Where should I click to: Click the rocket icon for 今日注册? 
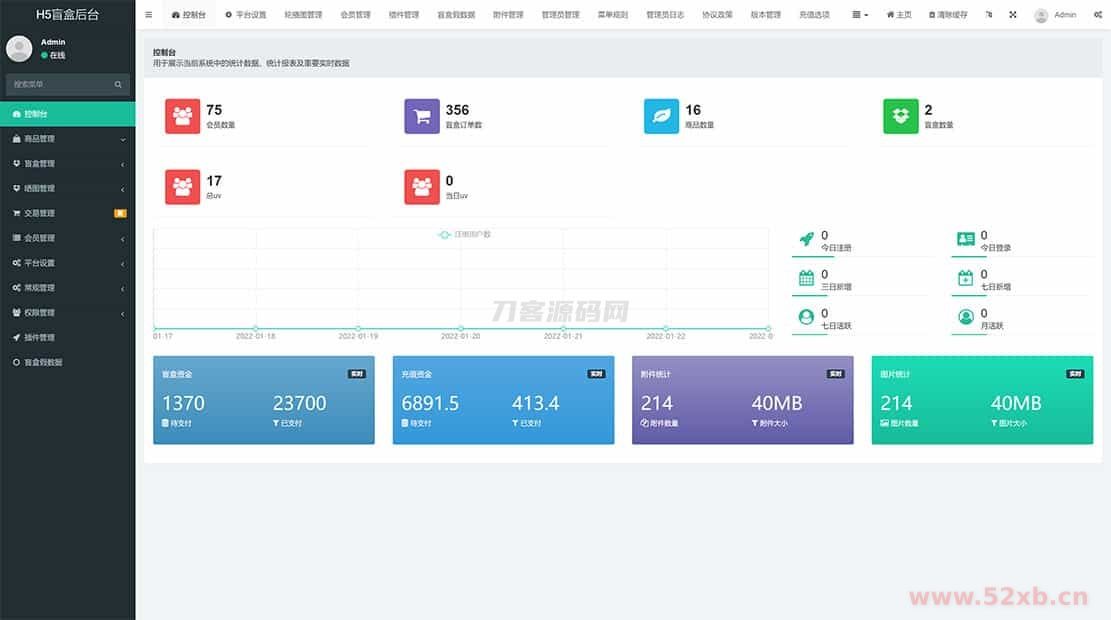point(806,240)
